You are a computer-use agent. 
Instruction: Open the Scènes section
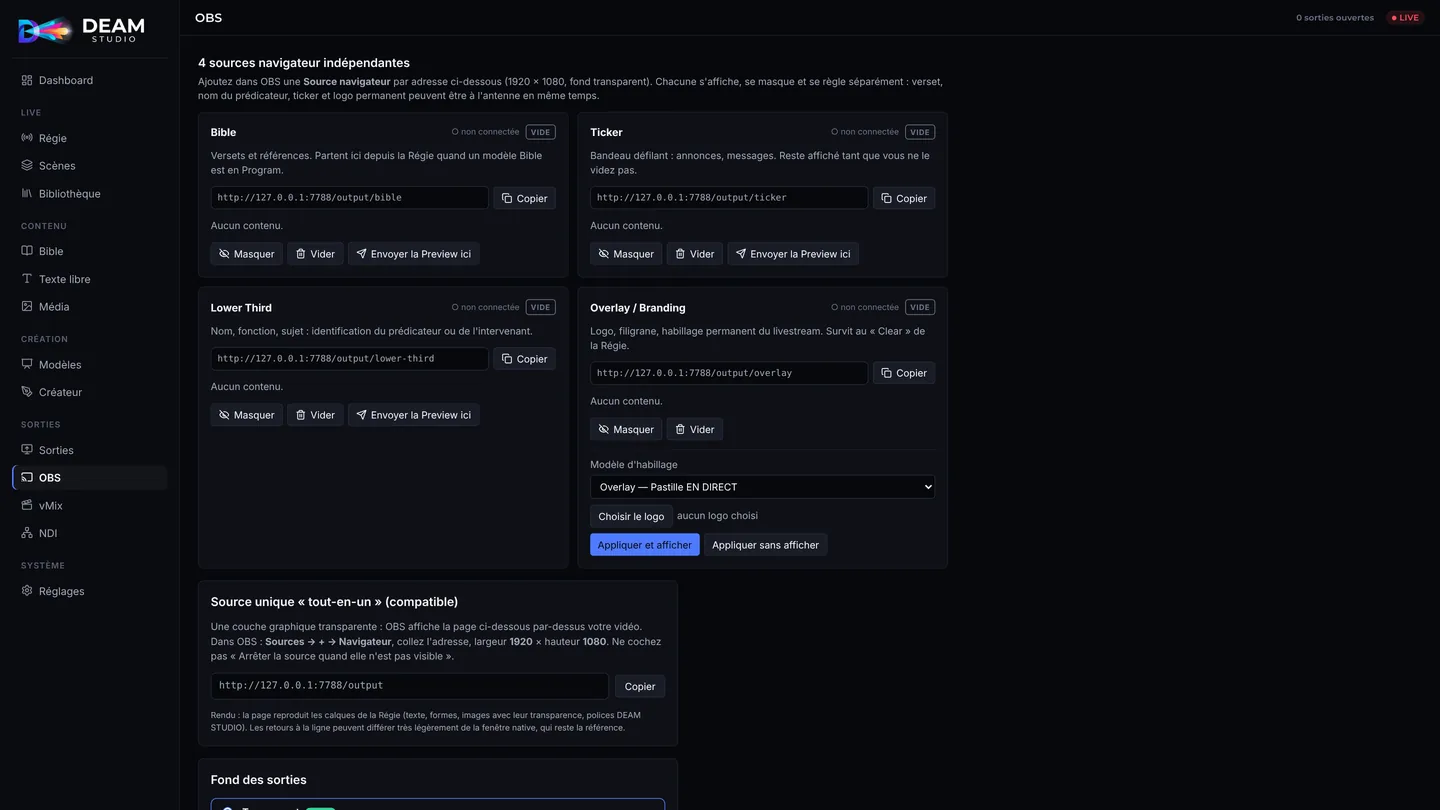tap(89, 166)
